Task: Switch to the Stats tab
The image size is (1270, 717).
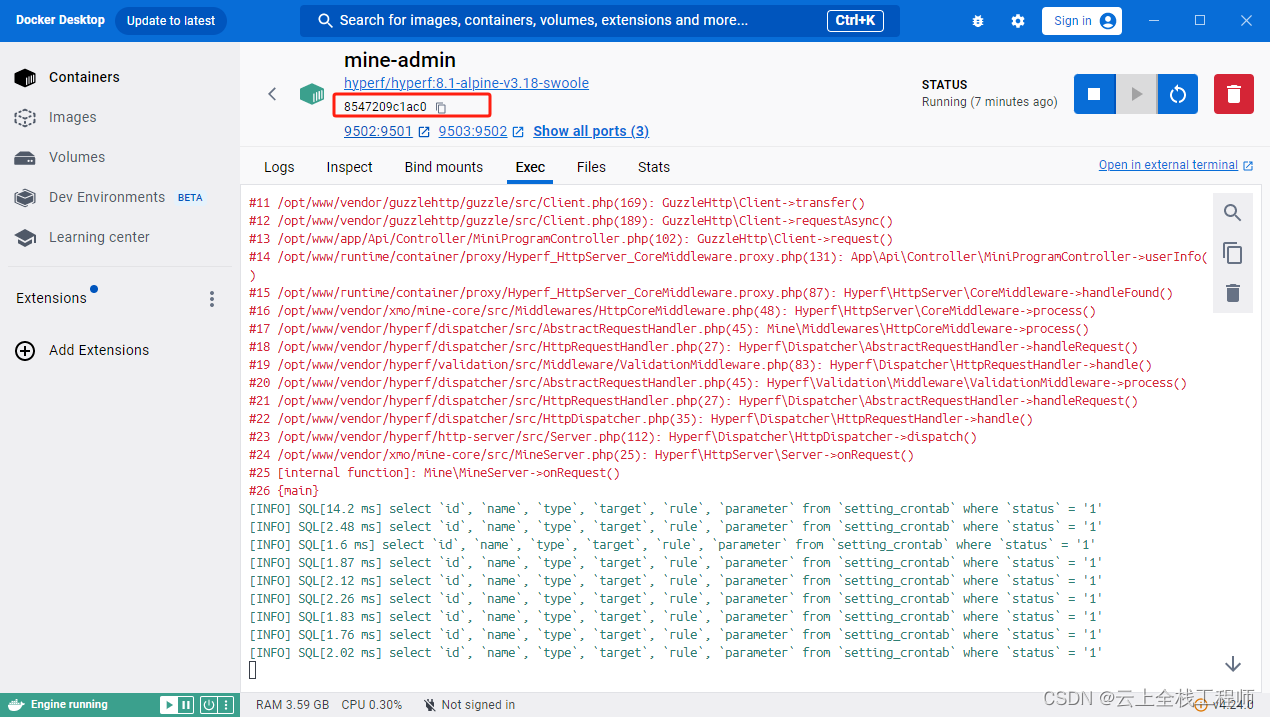Action: (x=654, y=167)
